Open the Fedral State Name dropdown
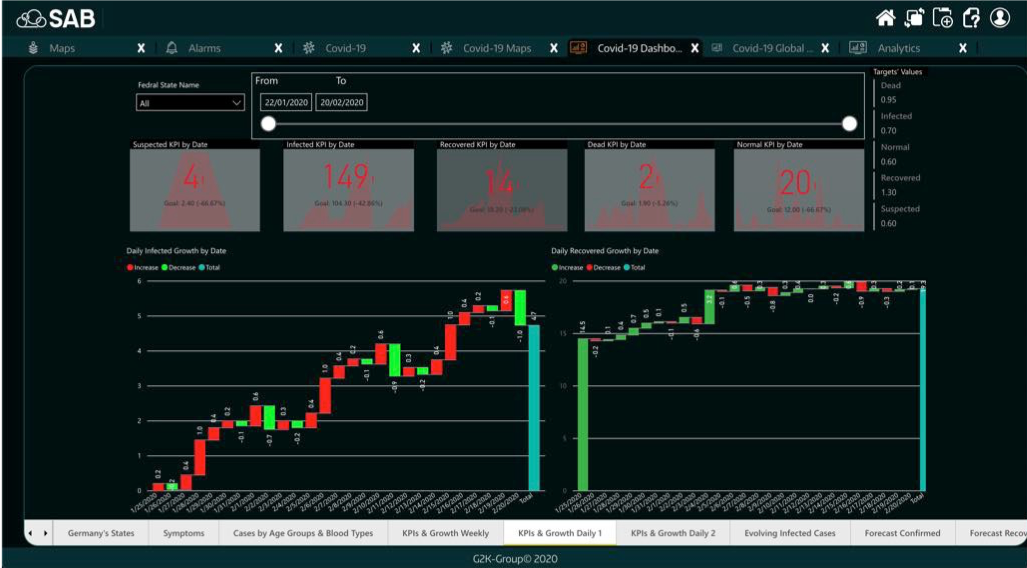 point(190,102)
